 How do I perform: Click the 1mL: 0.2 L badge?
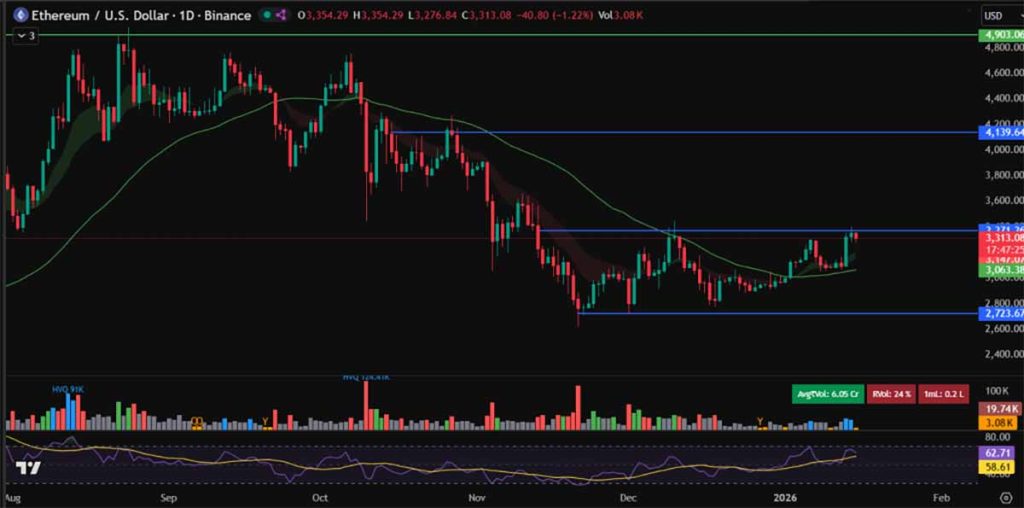[x=944, y=394]
